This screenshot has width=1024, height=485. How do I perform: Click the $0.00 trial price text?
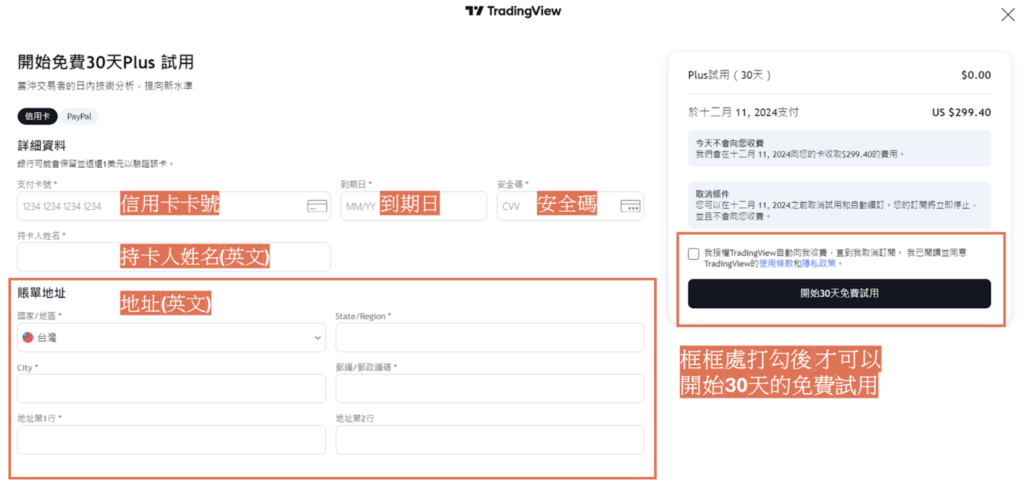coord(976,75)
